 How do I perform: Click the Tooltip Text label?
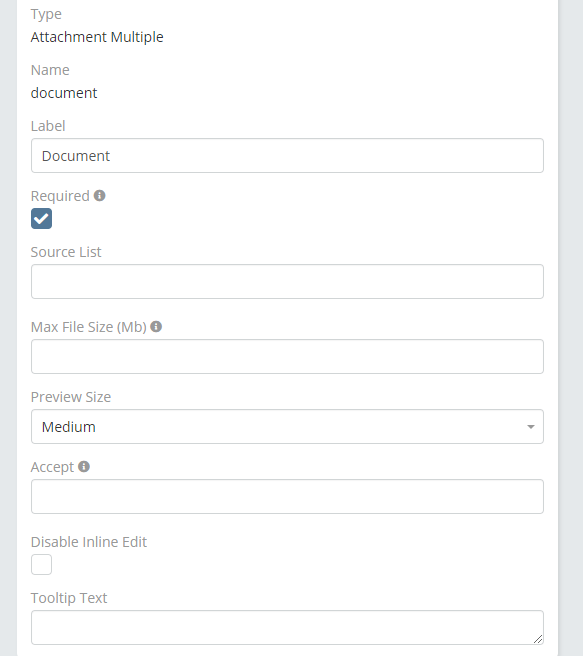tap(69, 598)
